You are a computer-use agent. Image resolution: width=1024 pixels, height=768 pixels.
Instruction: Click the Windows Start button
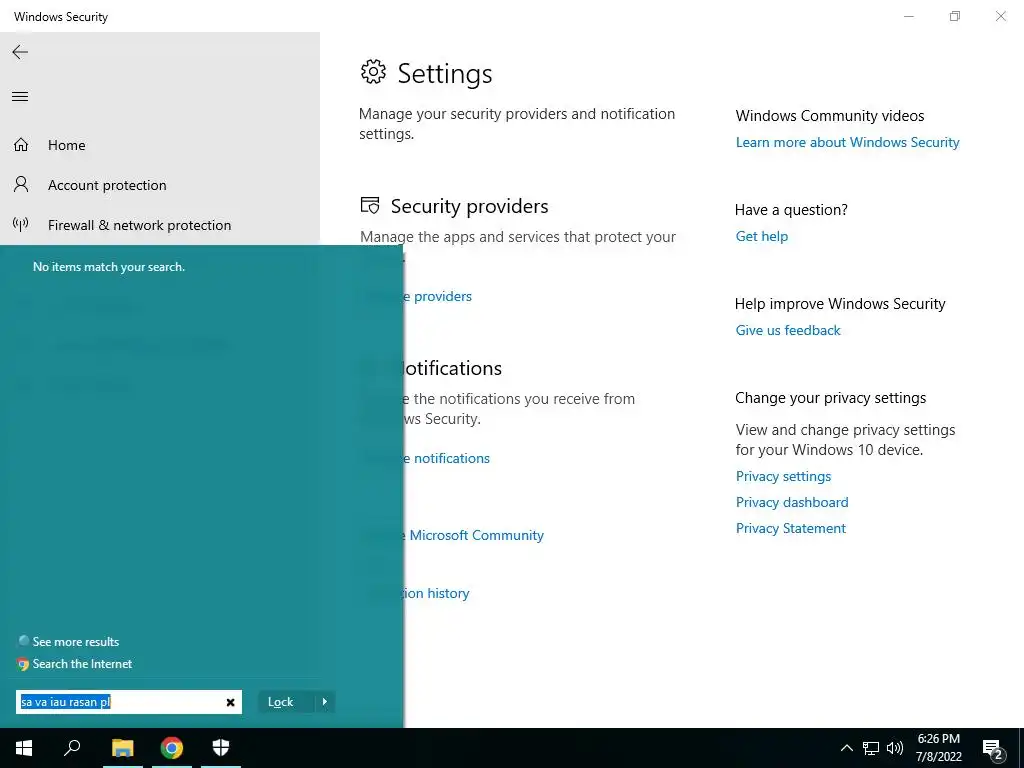[24, 748]
